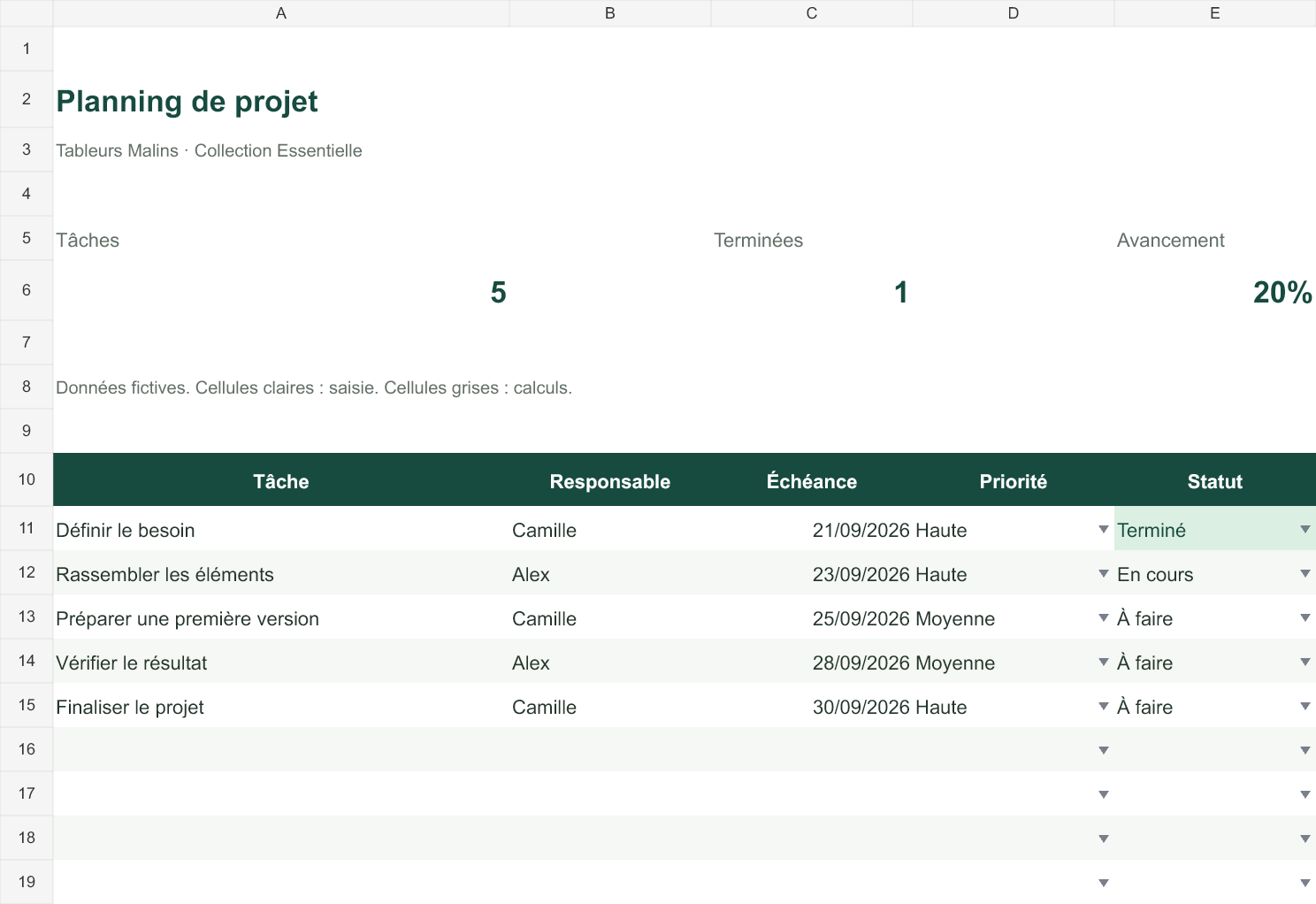Select column B header

(x=610, y=13)
